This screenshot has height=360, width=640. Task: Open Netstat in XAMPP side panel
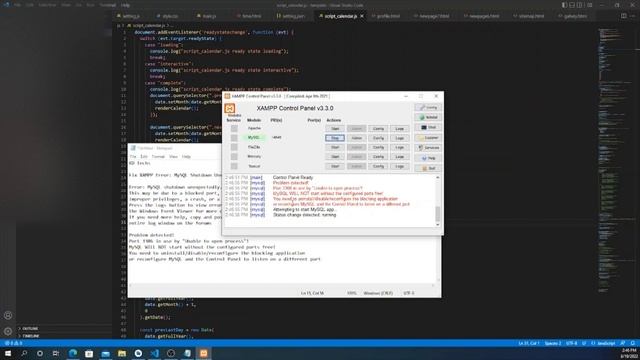[x=428, y=117]
